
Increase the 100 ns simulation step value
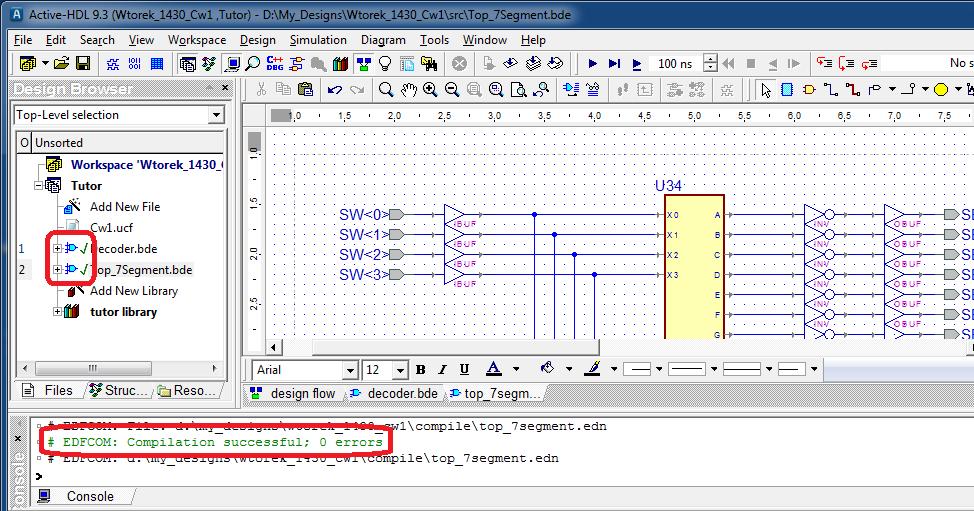(710, 59)
